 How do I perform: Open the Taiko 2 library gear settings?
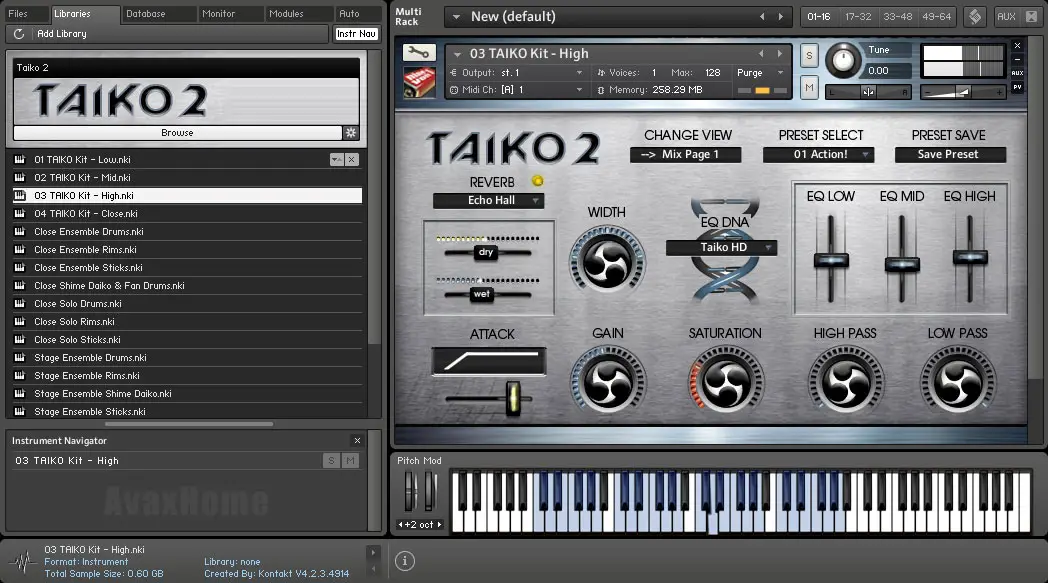(x=351, y=132)
